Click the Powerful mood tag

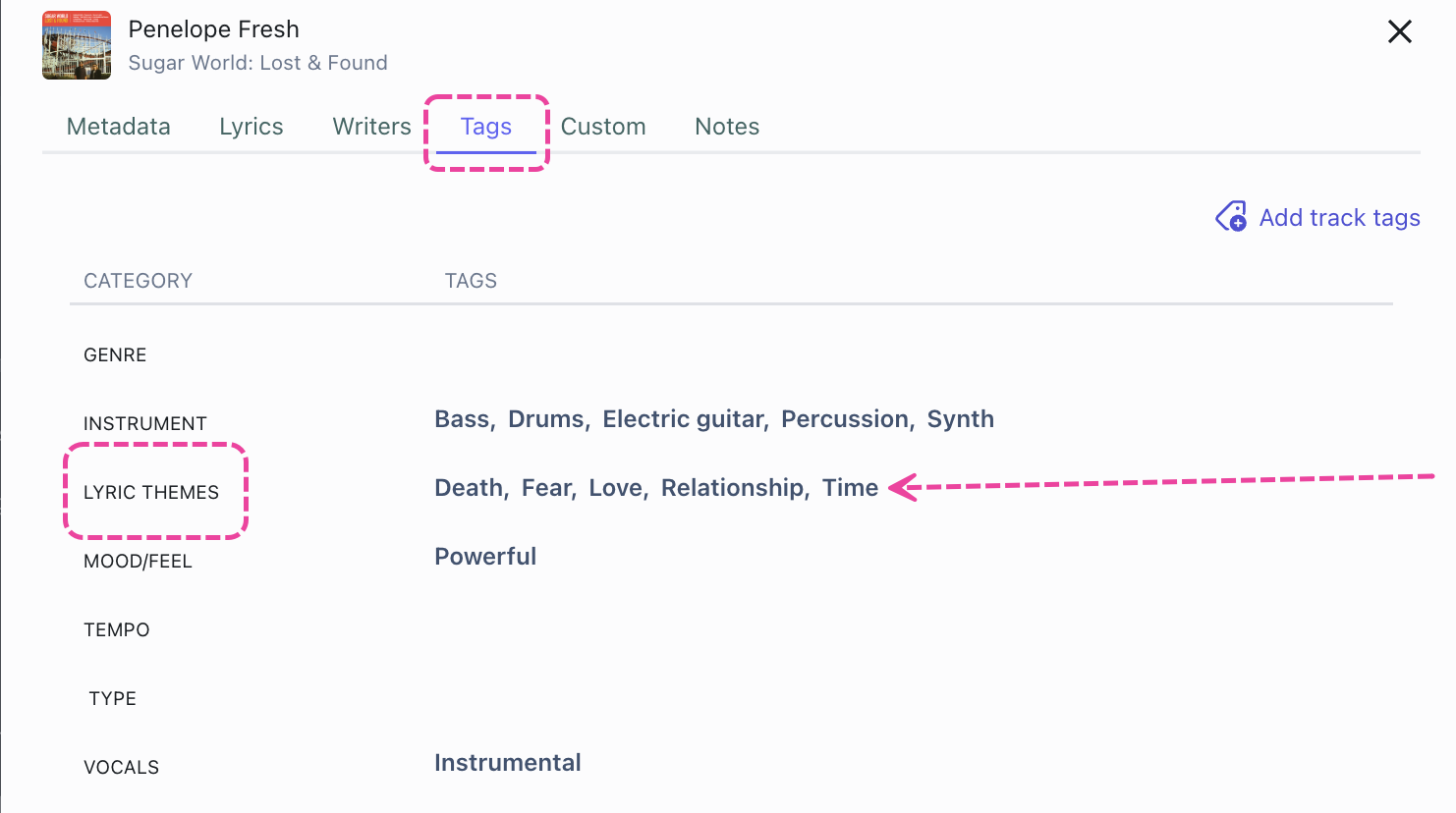pos(485,557)
